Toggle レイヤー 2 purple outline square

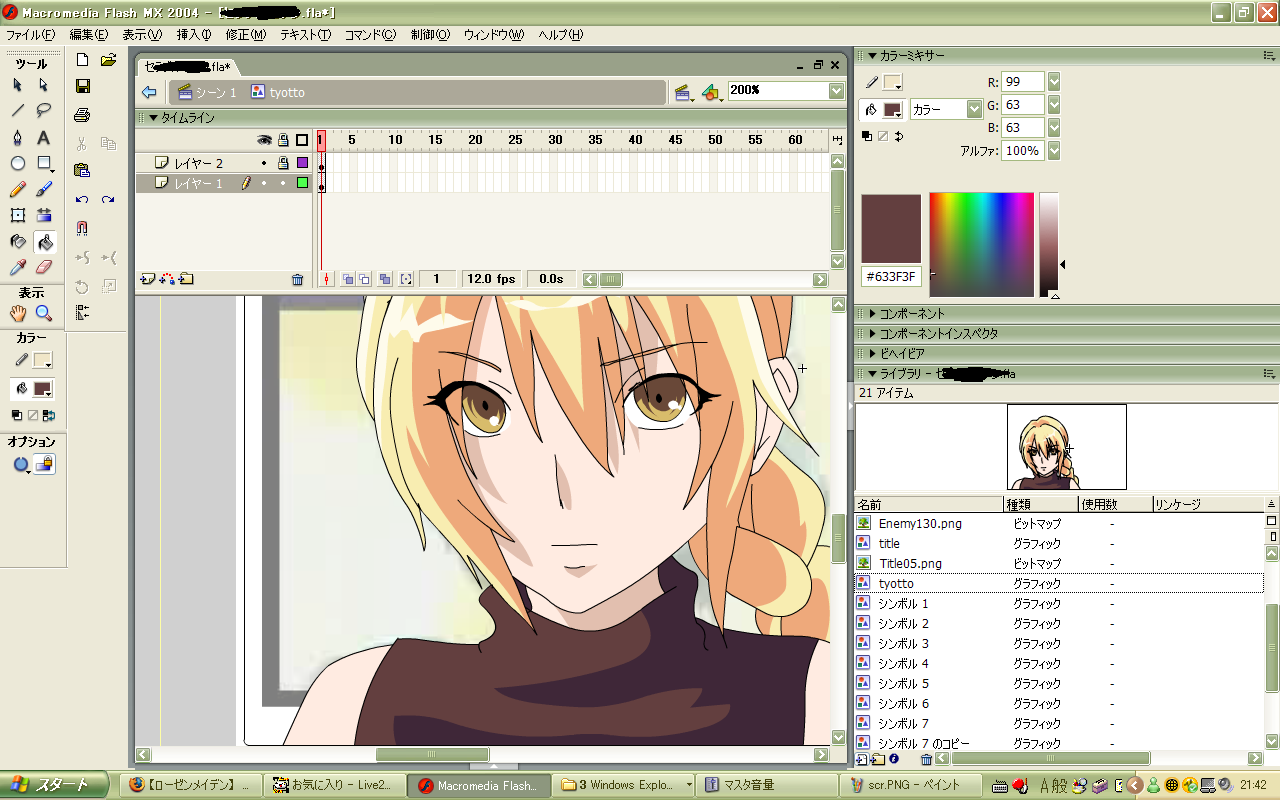click(302, 163)
